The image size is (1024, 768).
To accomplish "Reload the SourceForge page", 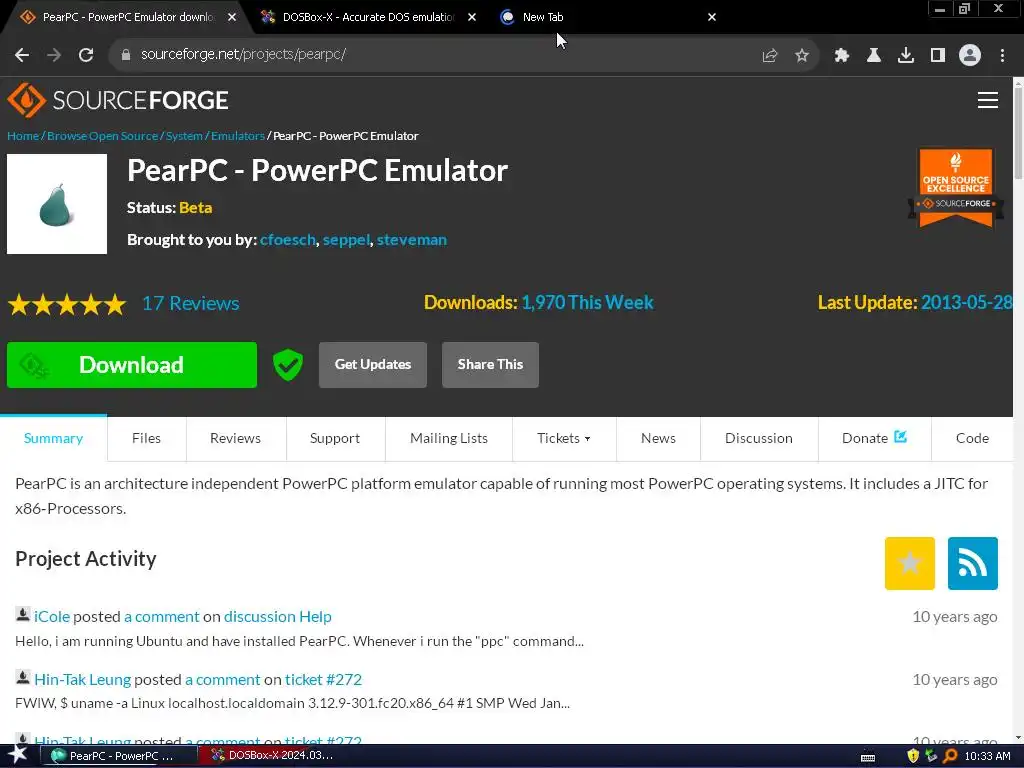I will pyautogui.click(x=86, y=55).
